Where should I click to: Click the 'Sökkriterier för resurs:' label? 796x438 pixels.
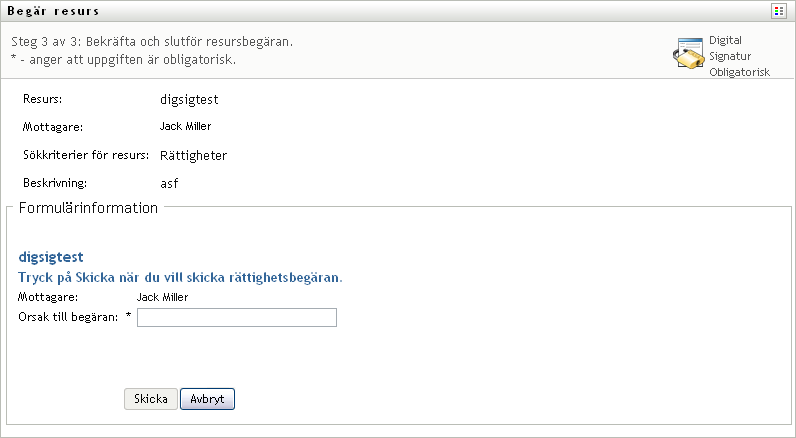[x=86, y=156]
